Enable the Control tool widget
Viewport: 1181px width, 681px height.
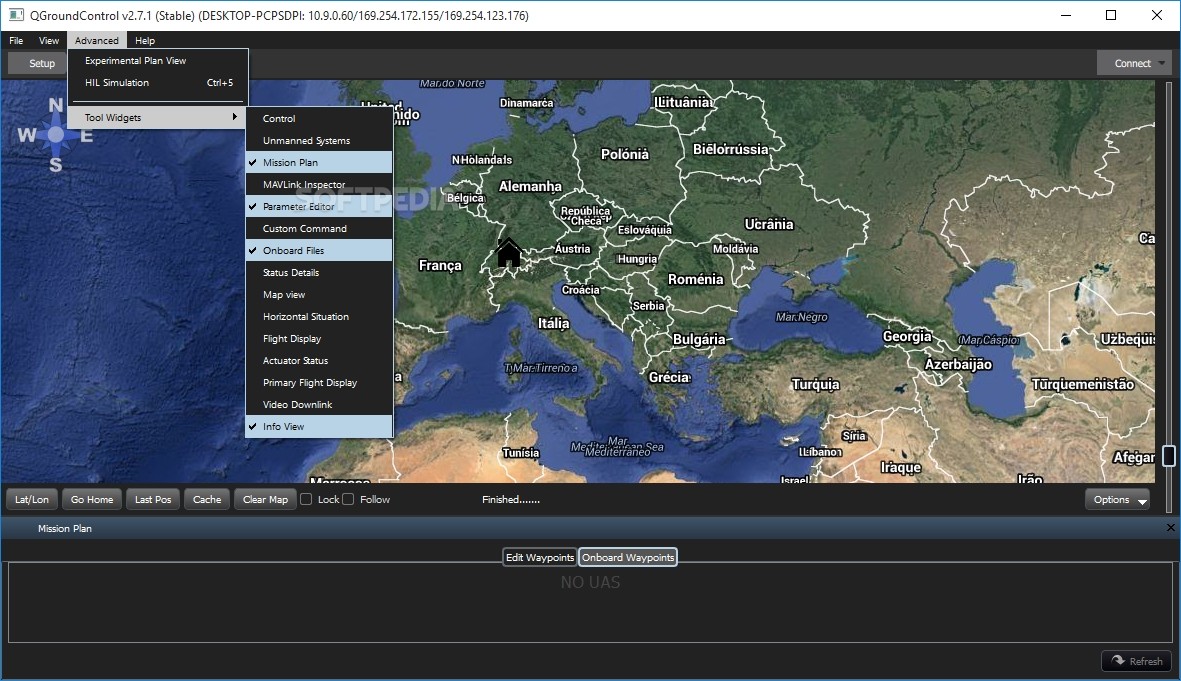(x=319, y=118)
